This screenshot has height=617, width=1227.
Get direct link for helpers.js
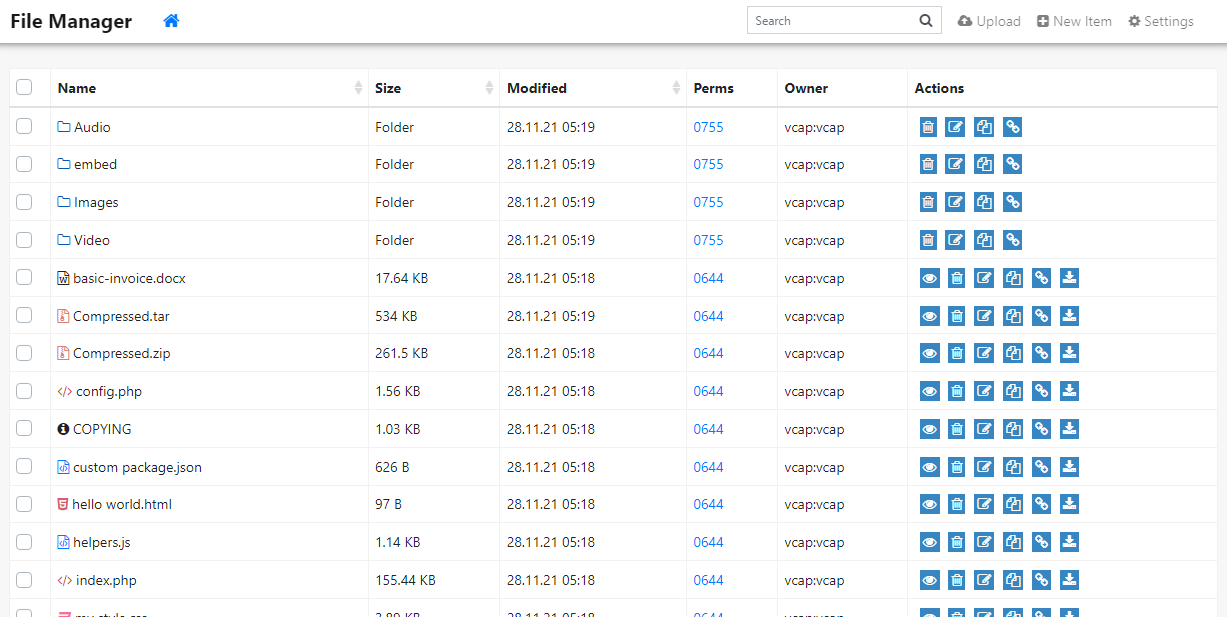coord(1041,542)
